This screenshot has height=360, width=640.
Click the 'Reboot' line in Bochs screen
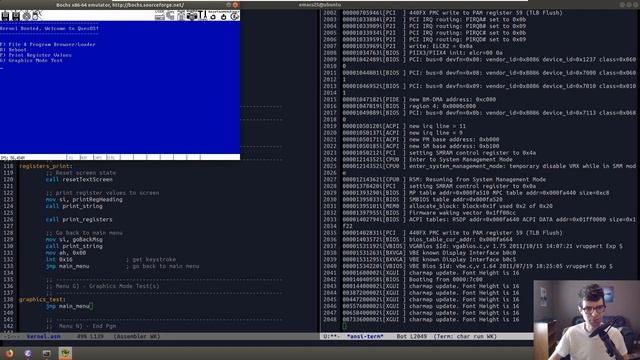[13, 50]
